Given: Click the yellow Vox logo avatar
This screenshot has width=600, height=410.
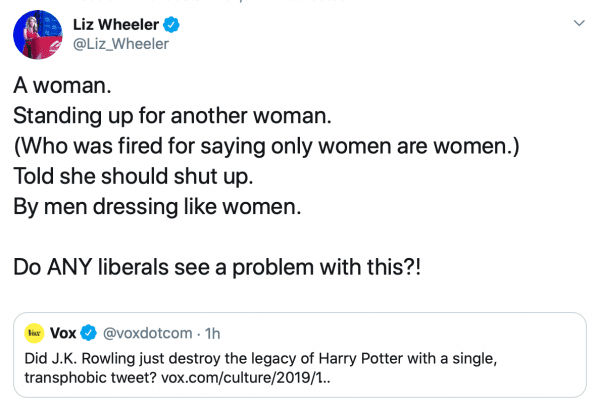Looking at the screenshot, I should (33, 331).
